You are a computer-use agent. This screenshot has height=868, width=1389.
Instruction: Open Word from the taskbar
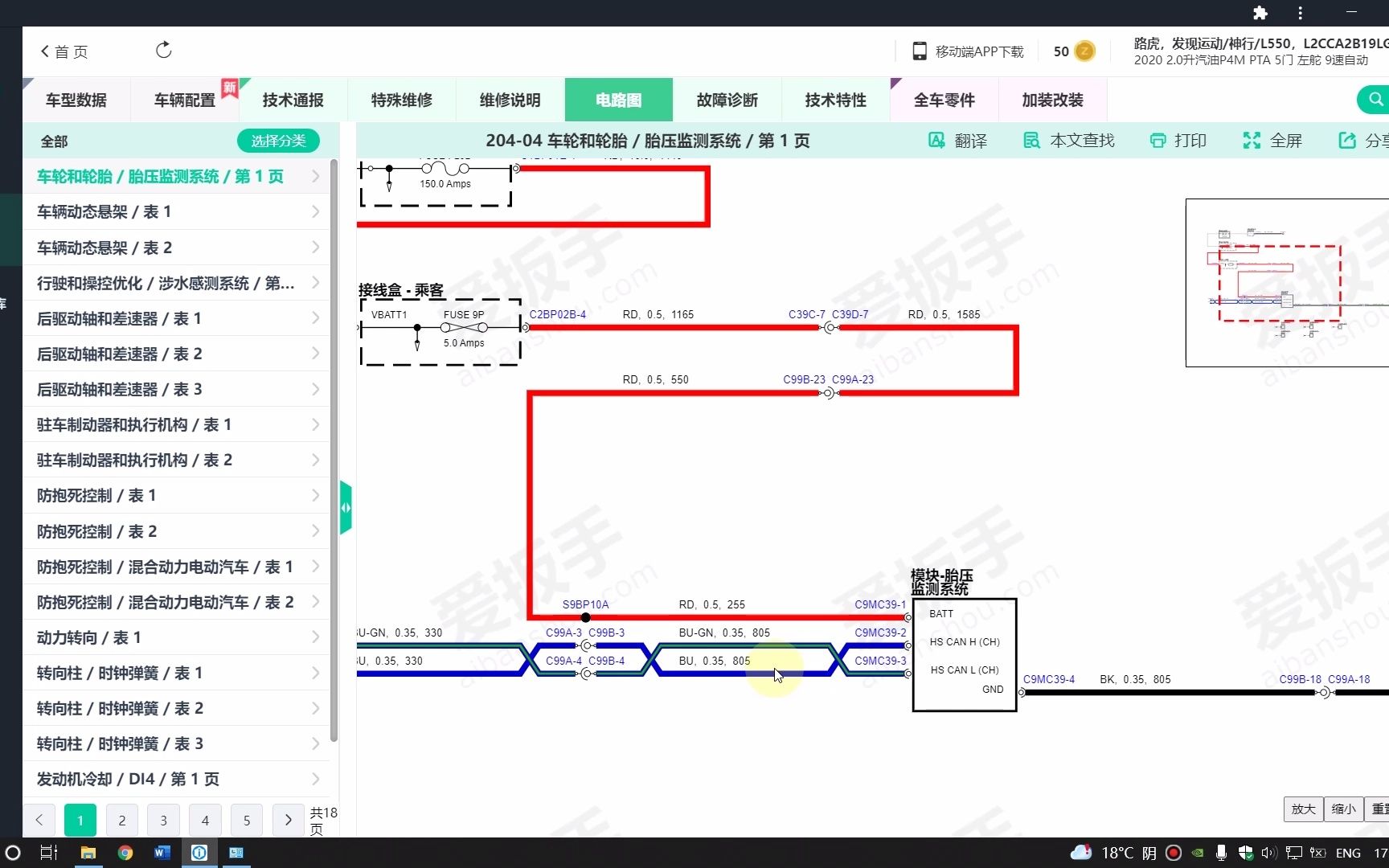162,853
